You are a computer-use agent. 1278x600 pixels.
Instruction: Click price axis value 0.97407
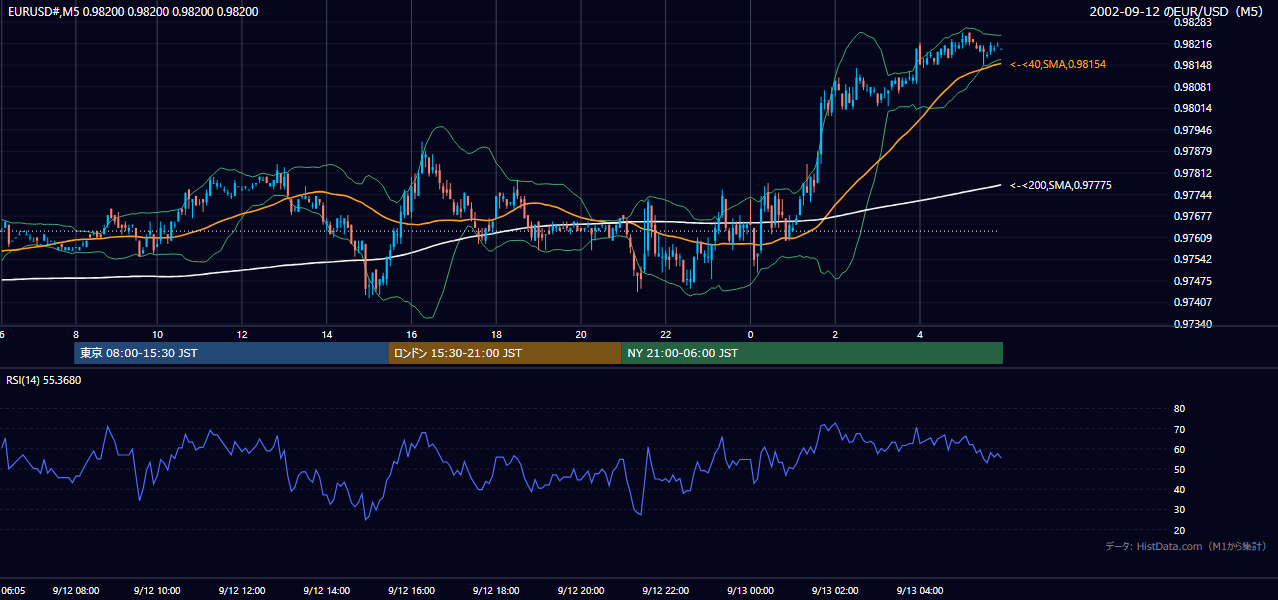click(1192, 302)
